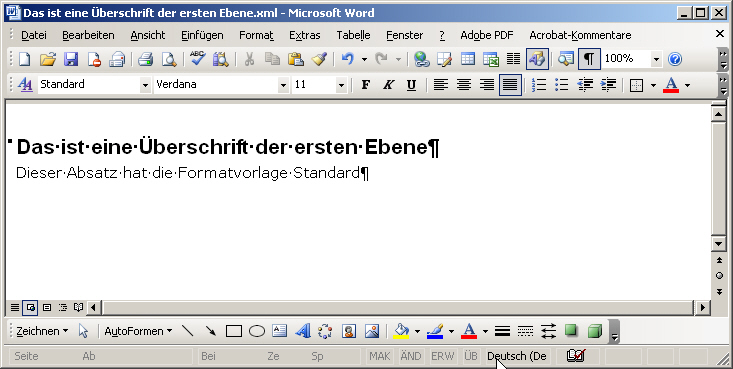Toggle italic formatting (K)
Image resolution: width=733 pixels, height=369 pixels.
(x=388, y=85)
